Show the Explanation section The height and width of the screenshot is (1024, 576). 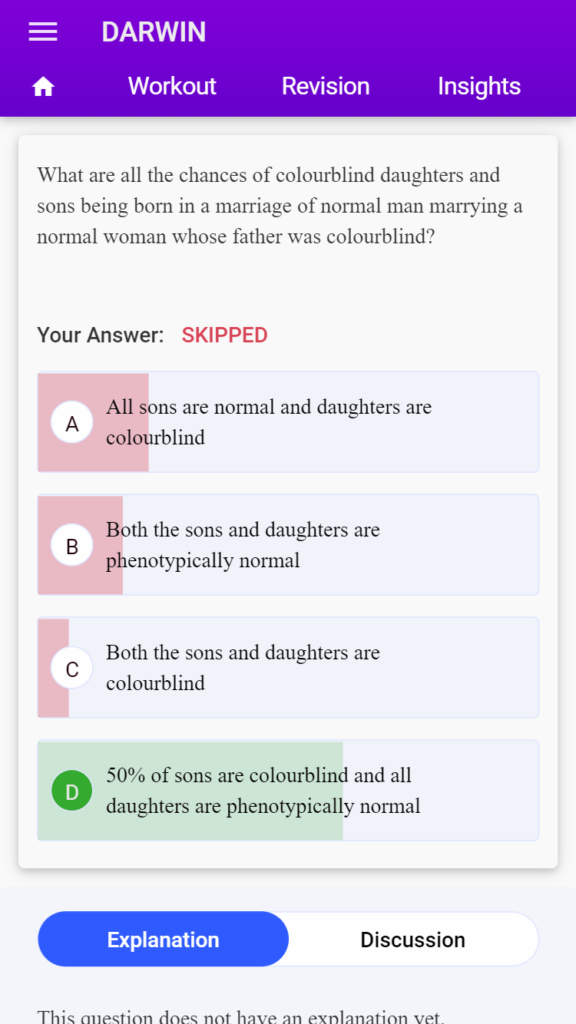(163, 939)
